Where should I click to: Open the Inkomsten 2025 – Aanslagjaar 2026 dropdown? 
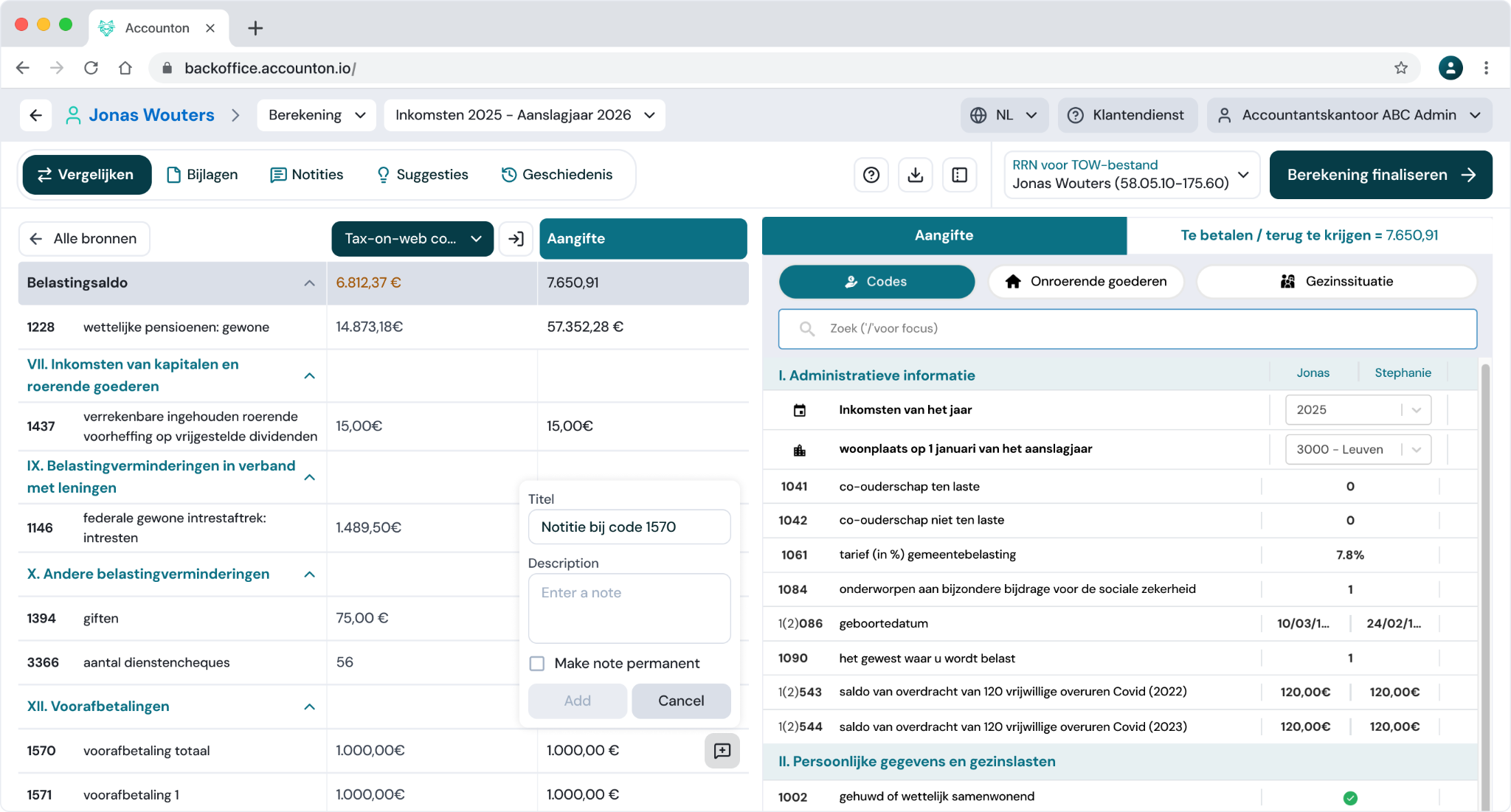pos(525,115)
